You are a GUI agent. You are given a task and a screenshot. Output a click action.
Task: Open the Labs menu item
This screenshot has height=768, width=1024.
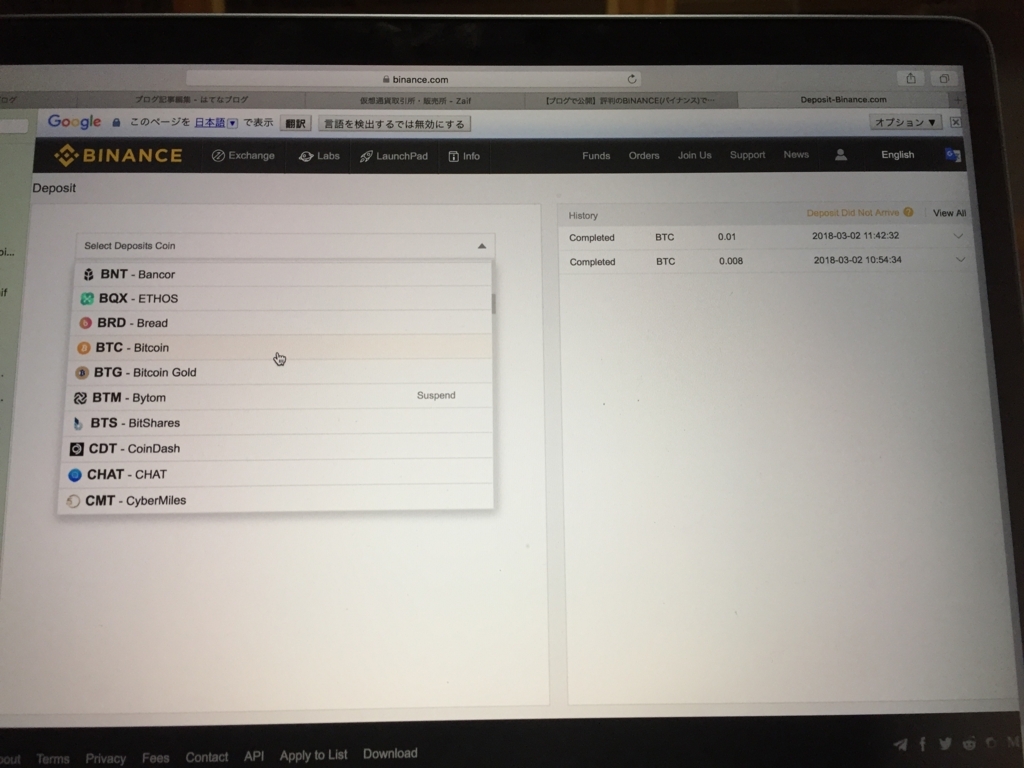tap(319, 156)
